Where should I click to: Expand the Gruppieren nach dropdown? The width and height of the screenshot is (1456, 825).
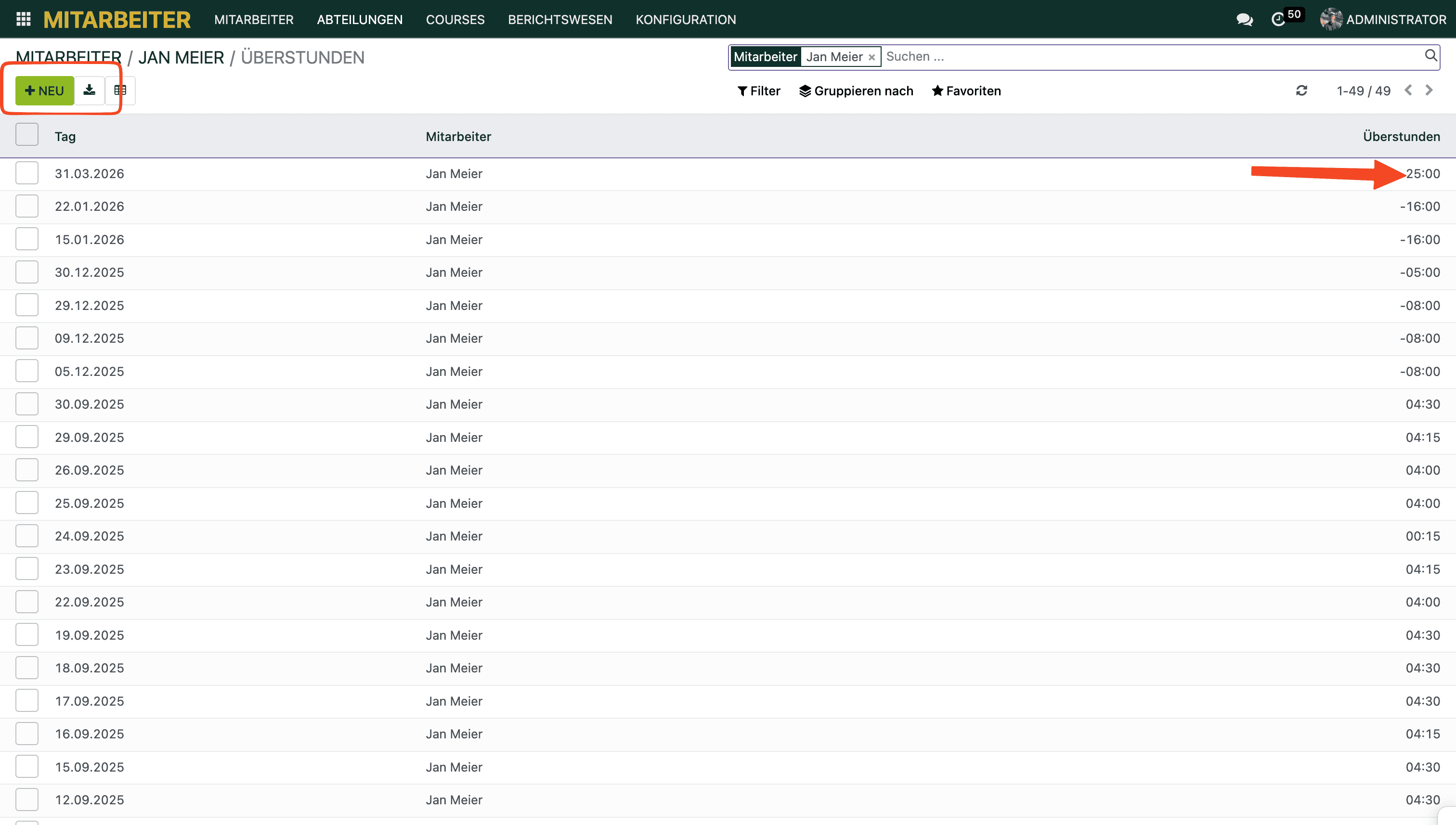pos(856,90)
